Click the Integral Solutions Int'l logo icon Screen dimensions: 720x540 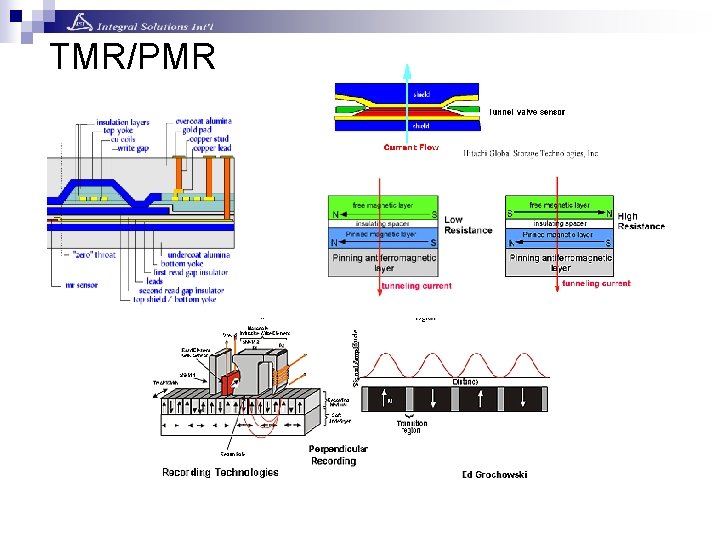tap(79, 22)
